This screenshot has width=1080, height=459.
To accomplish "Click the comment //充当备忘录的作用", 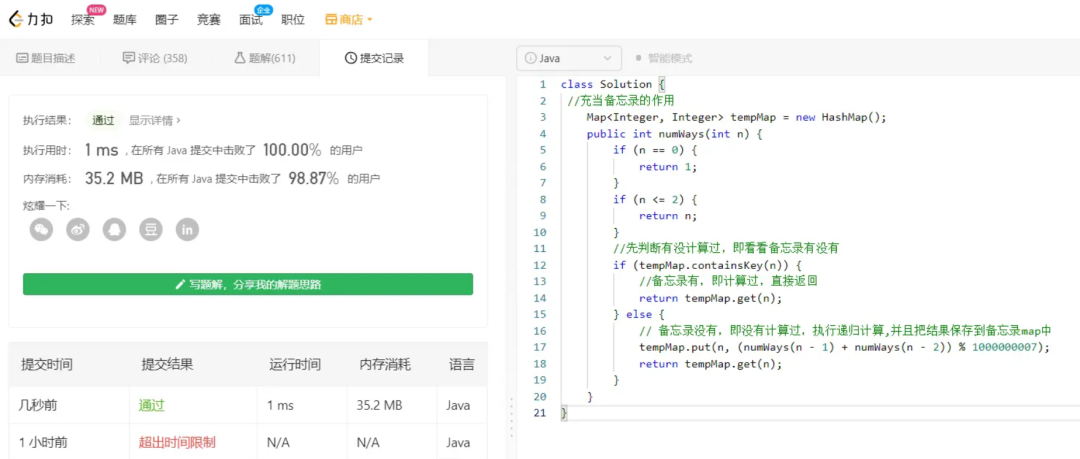I will coord(620,101).
